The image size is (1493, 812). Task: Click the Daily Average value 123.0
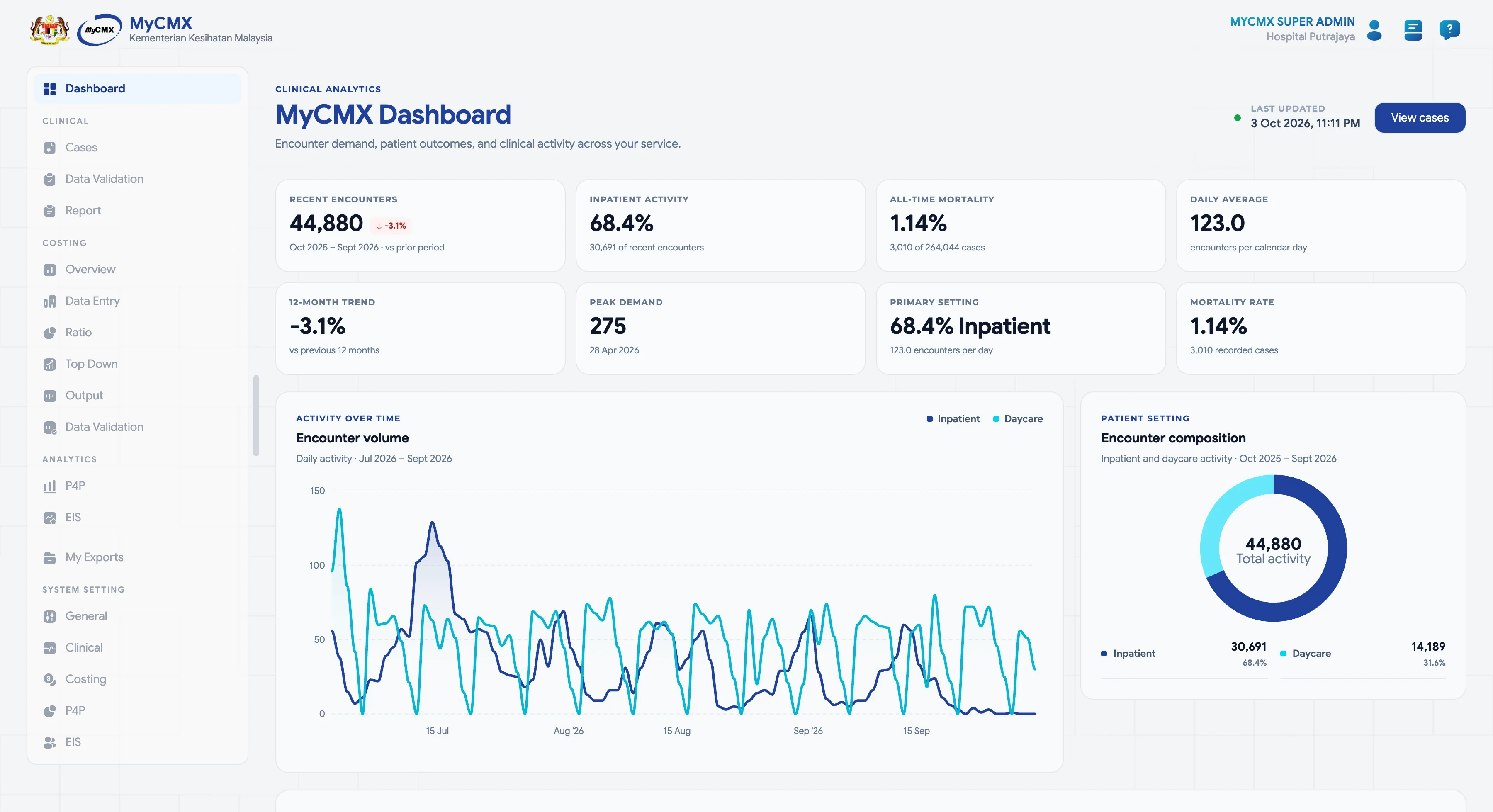coord(1217,223)
